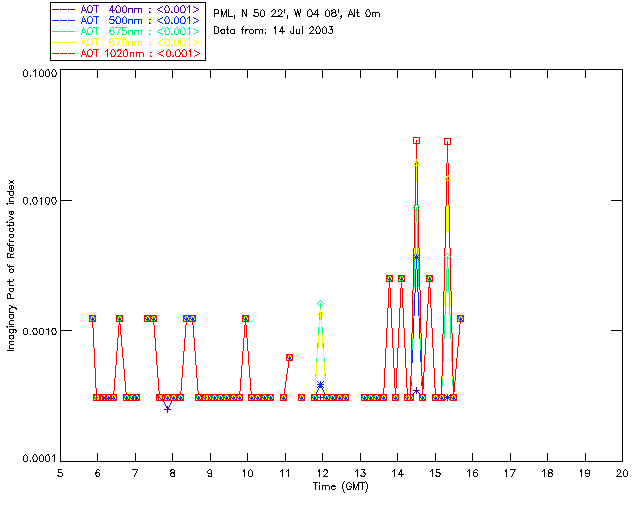Click the 'AOT 1020nm : <0.001>' legend entry
The height and width of the screenshot is (512, 640).
127,53
